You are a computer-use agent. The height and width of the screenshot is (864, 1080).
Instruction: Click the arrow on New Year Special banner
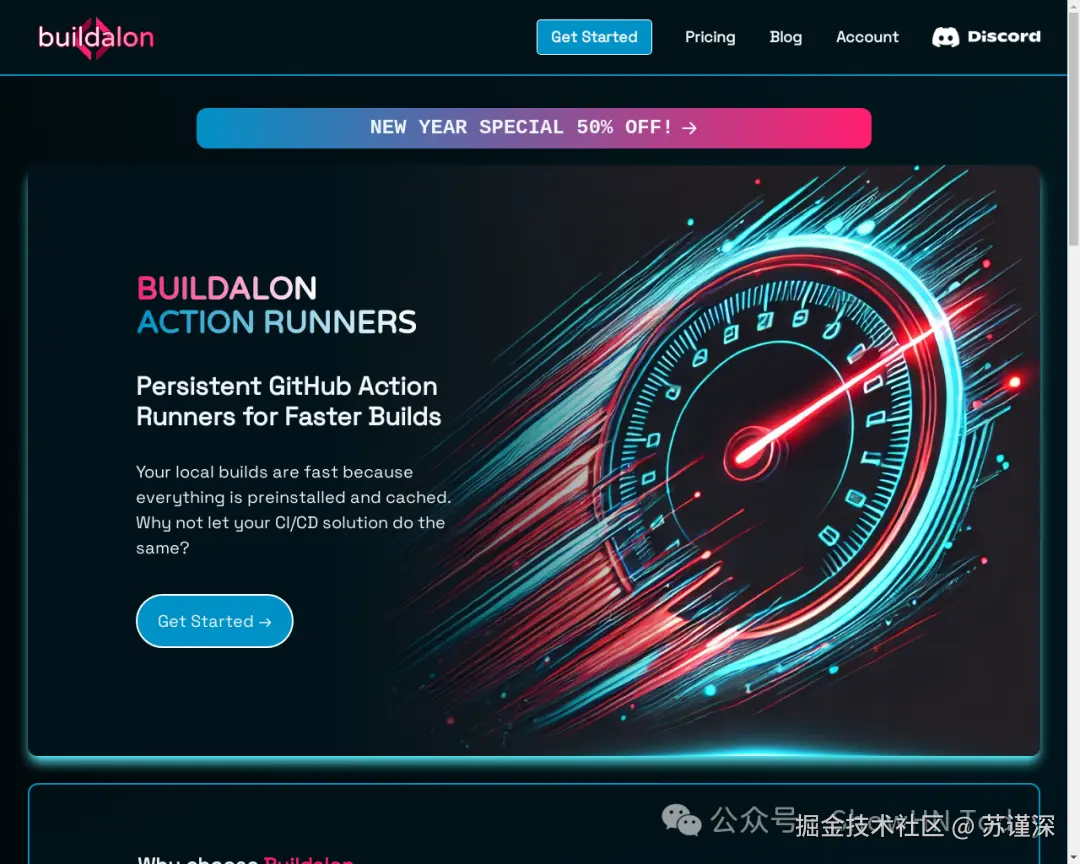[689, 128]
